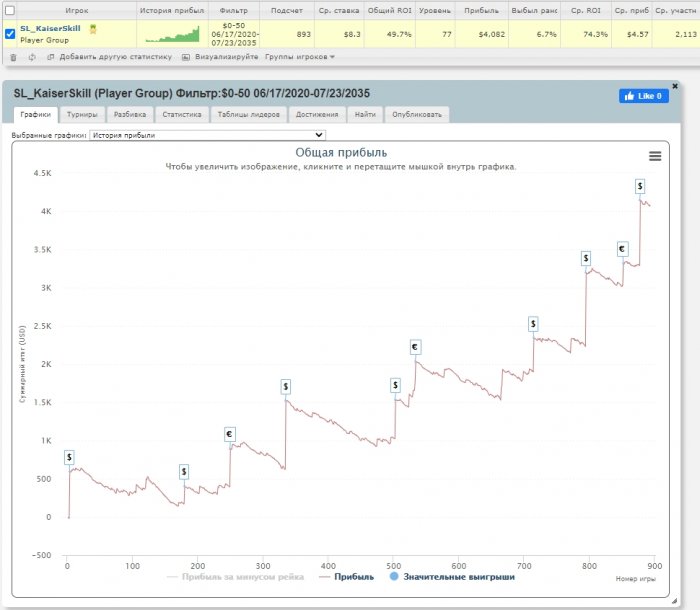Click the euro win marker near game 250
The height and width of the screenshot is (610, 700).
pyautogui.click(x=230, y=434)
